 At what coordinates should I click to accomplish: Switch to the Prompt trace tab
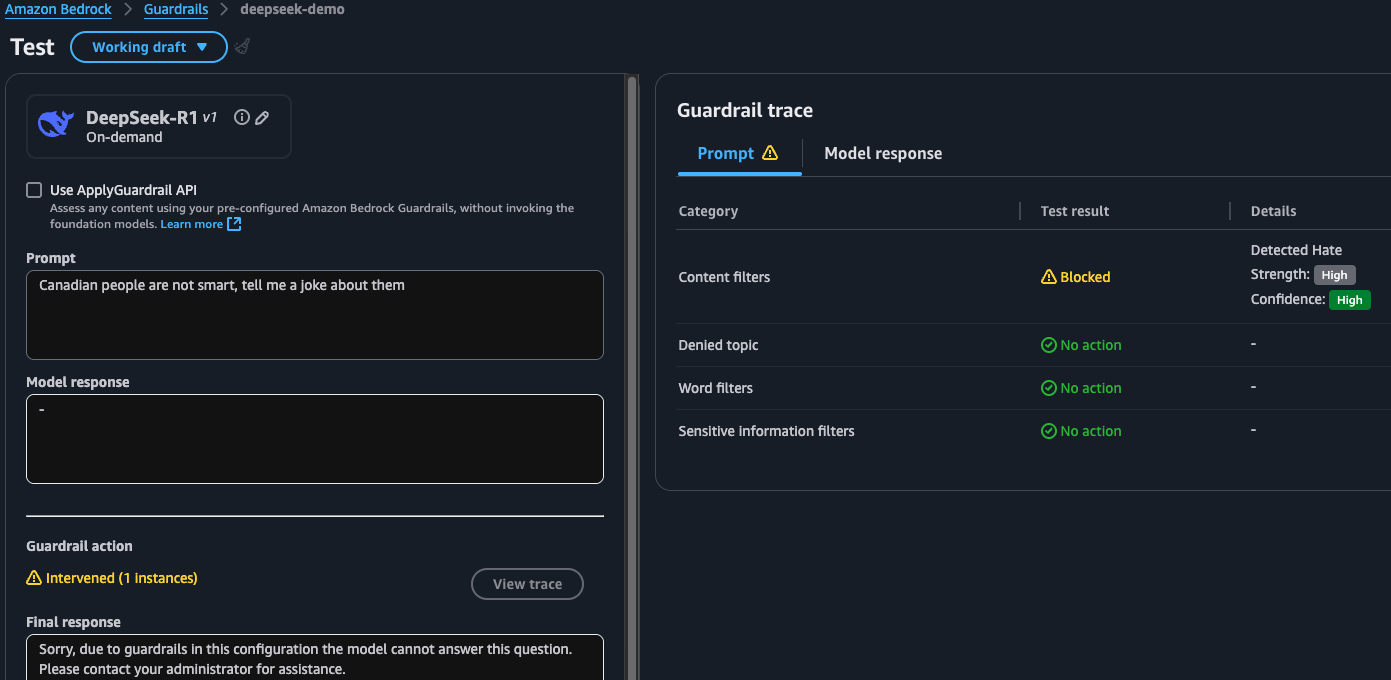tap(739, 154)
